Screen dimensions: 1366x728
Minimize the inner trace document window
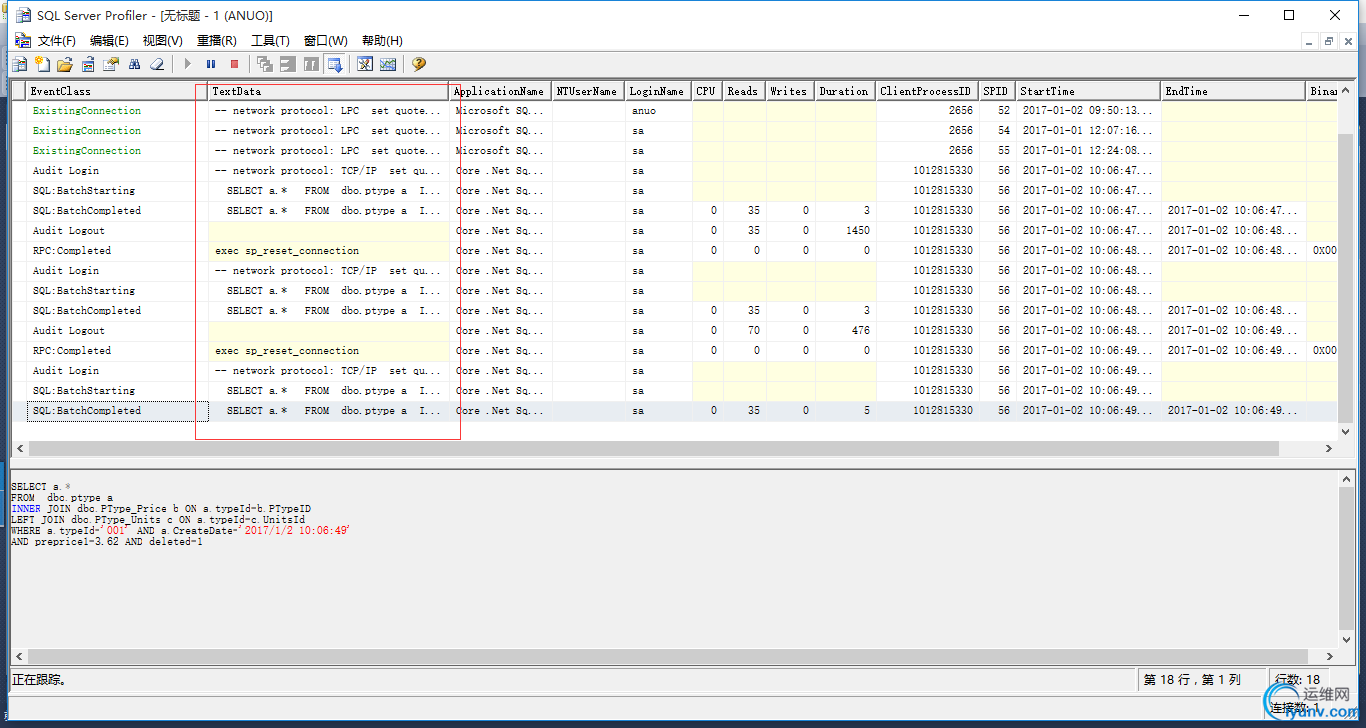point(1311,41)
